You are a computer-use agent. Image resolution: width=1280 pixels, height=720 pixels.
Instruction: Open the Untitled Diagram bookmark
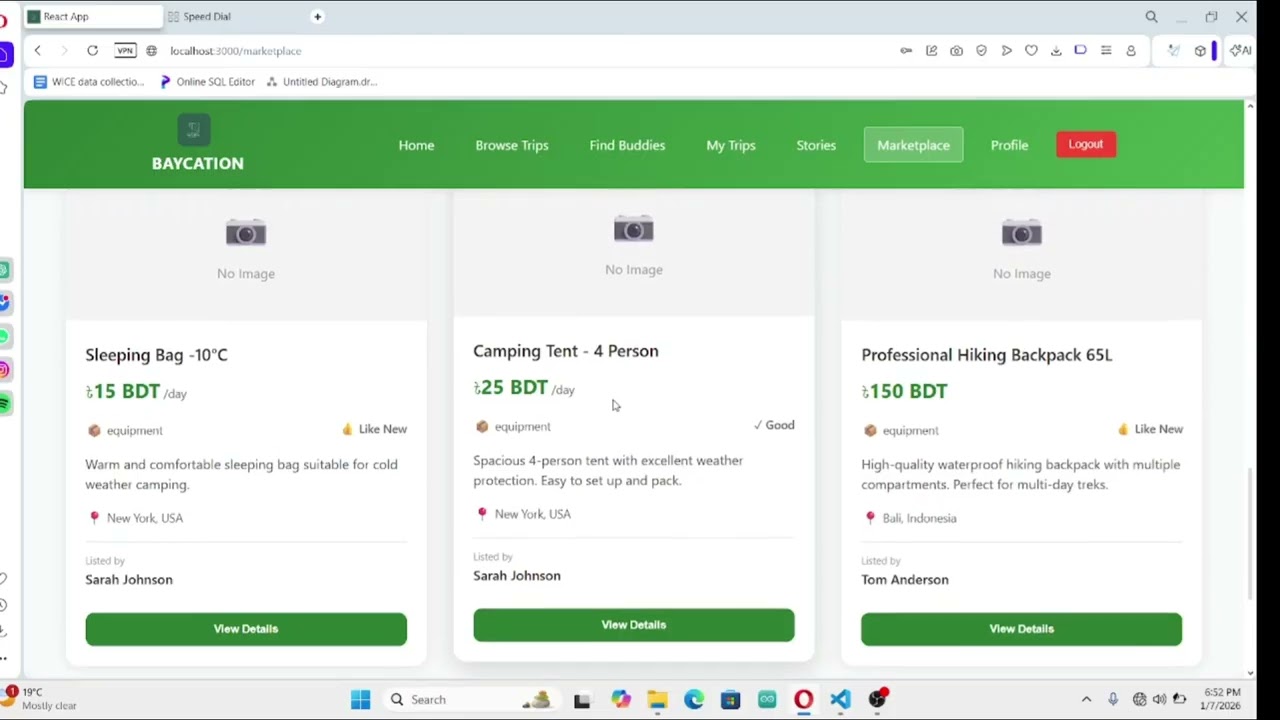(321, 82)
